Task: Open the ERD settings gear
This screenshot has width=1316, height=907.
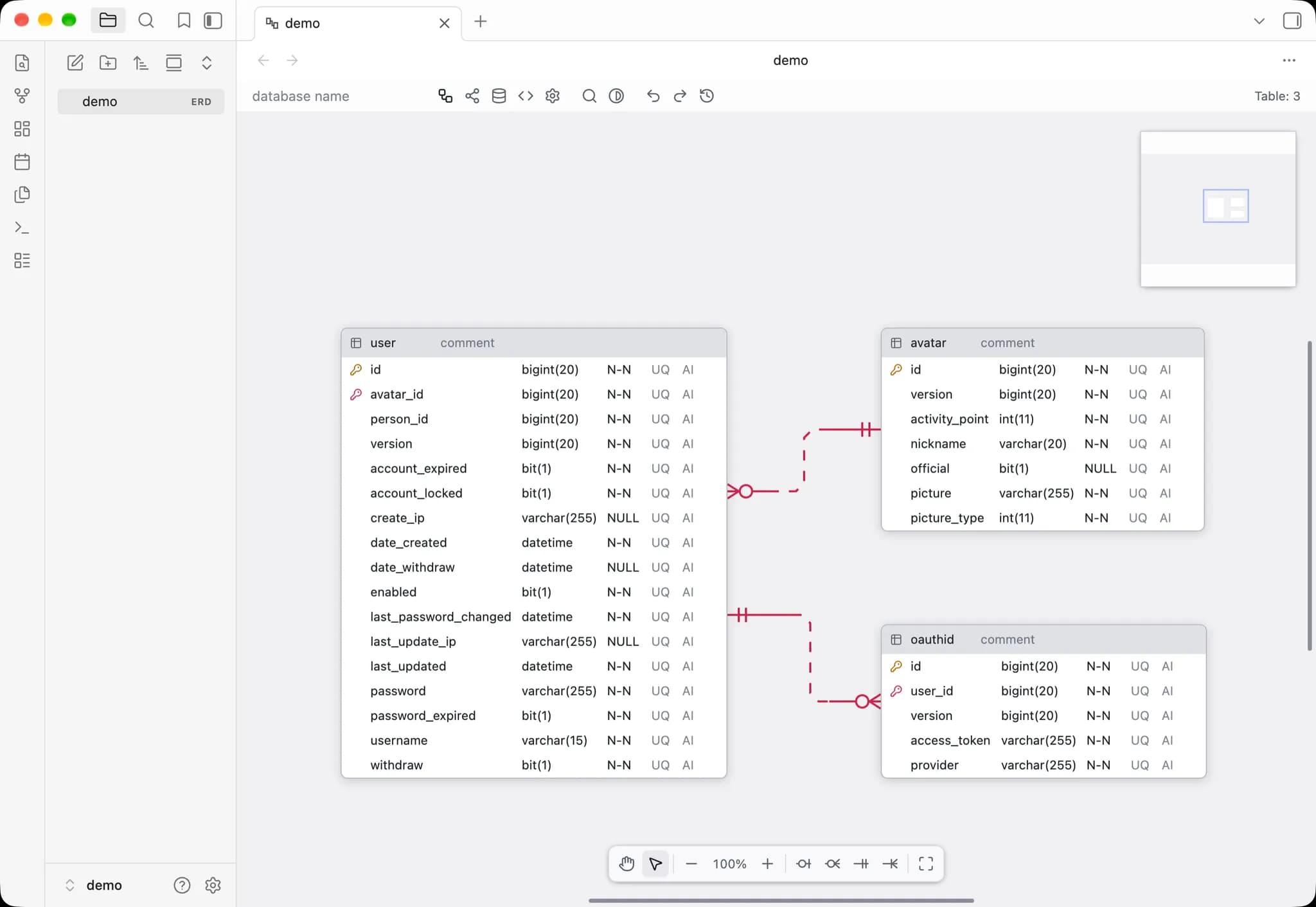Action: [553, 96]
